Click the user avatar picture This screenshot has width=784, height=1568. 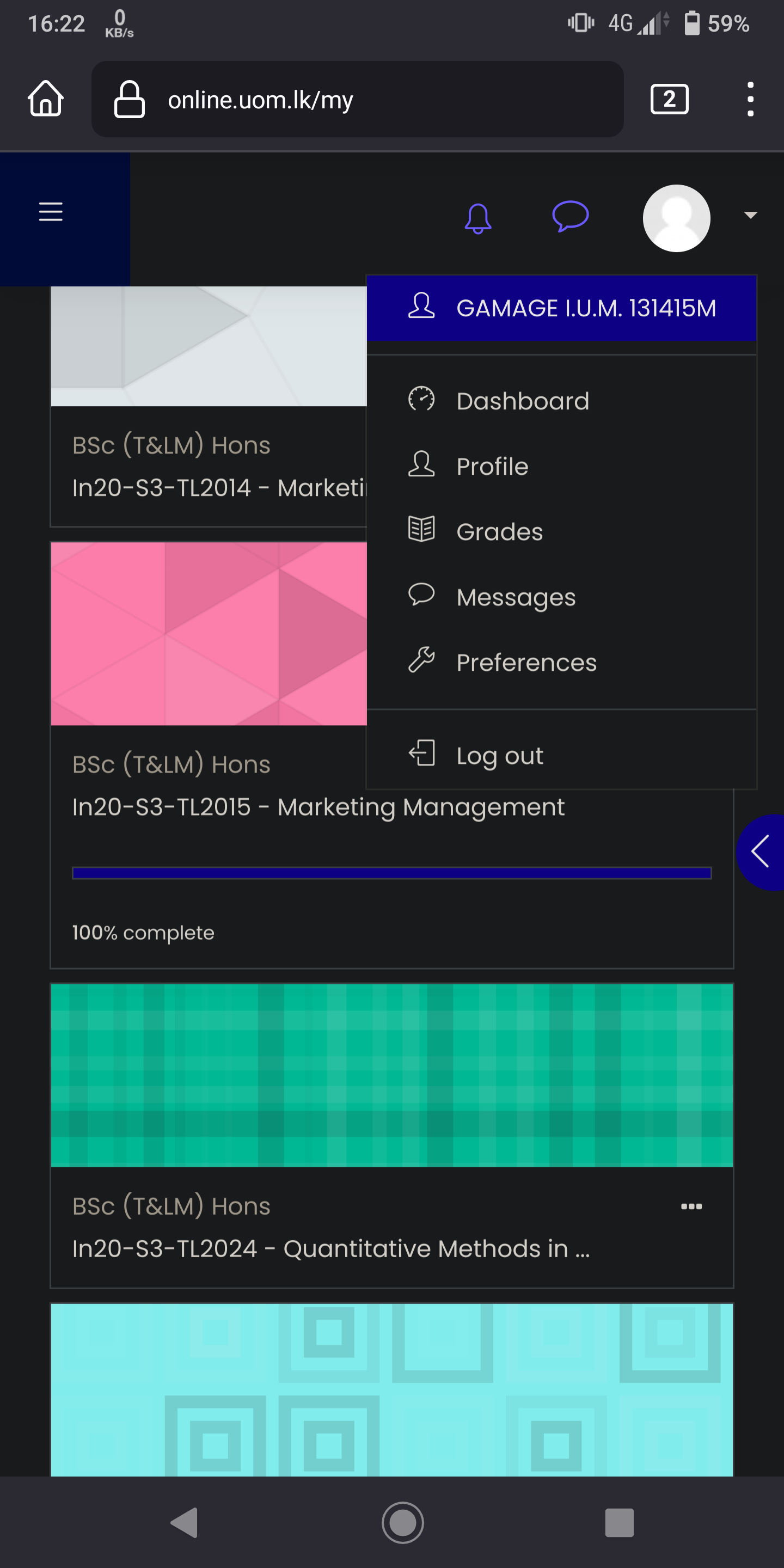tap(676, 218)
